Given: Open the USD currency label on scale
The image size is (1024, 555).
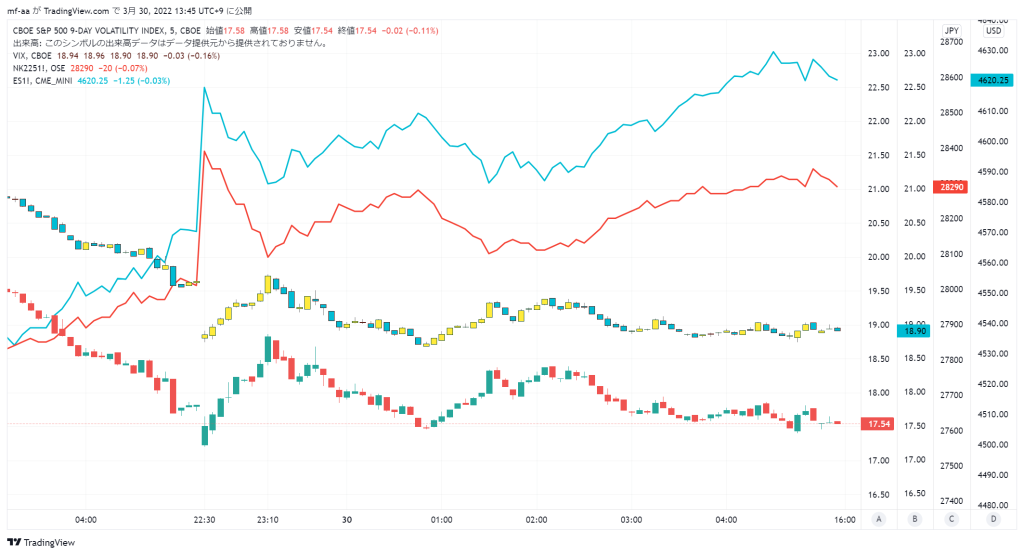Looking at the screenshot, I should click(x=993, y=31).
